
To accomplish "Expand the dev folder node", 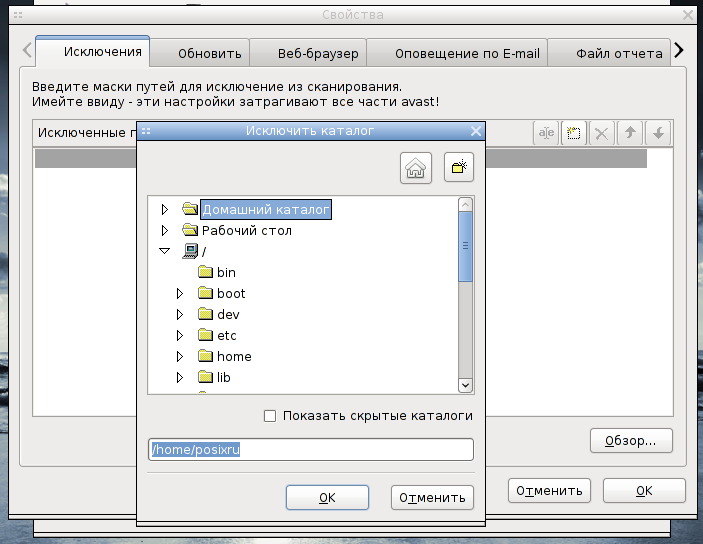I will click(x=180, y=314).
